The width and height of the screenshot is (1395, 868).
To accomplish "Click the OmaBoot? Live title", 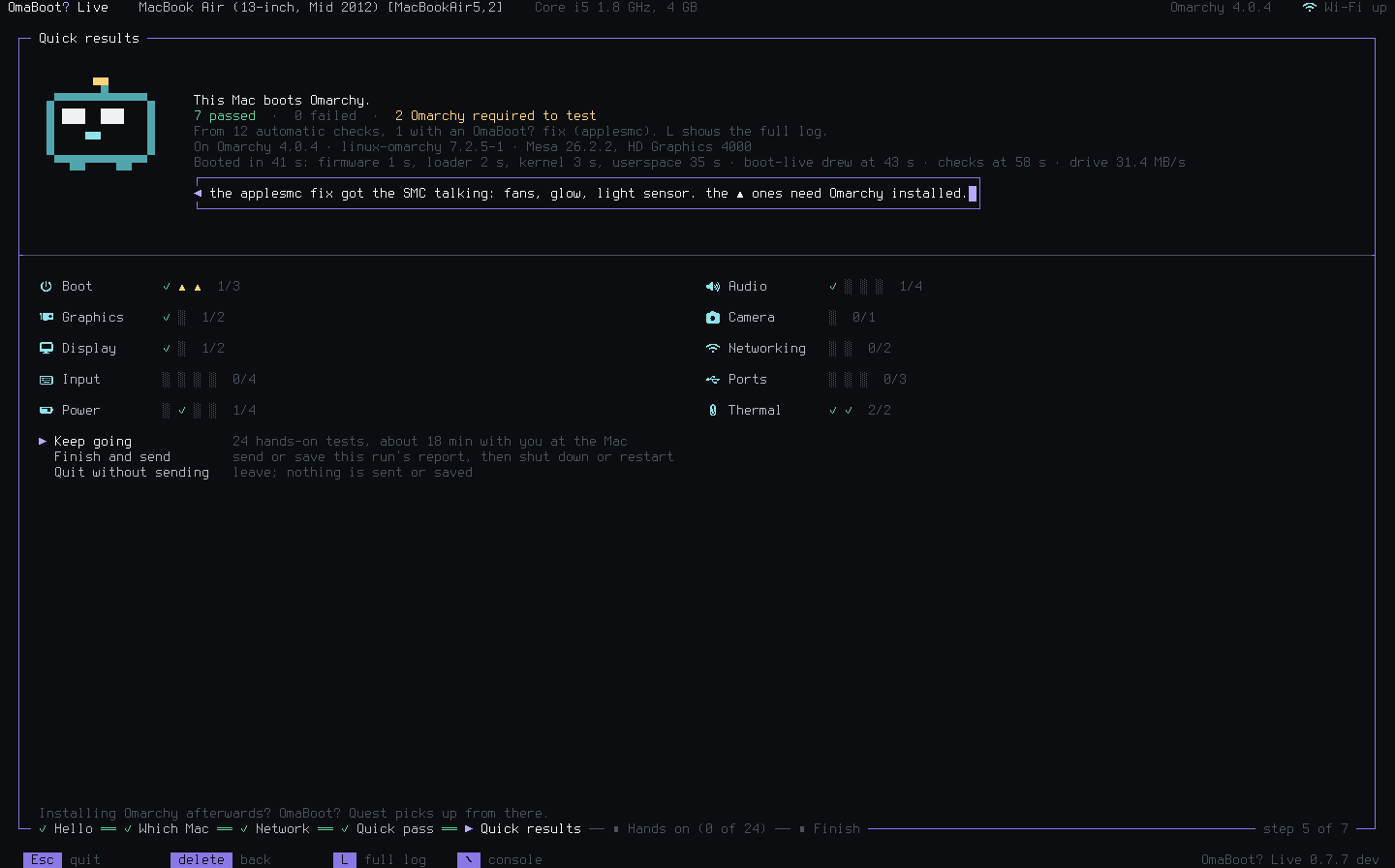I will (58, 8).
